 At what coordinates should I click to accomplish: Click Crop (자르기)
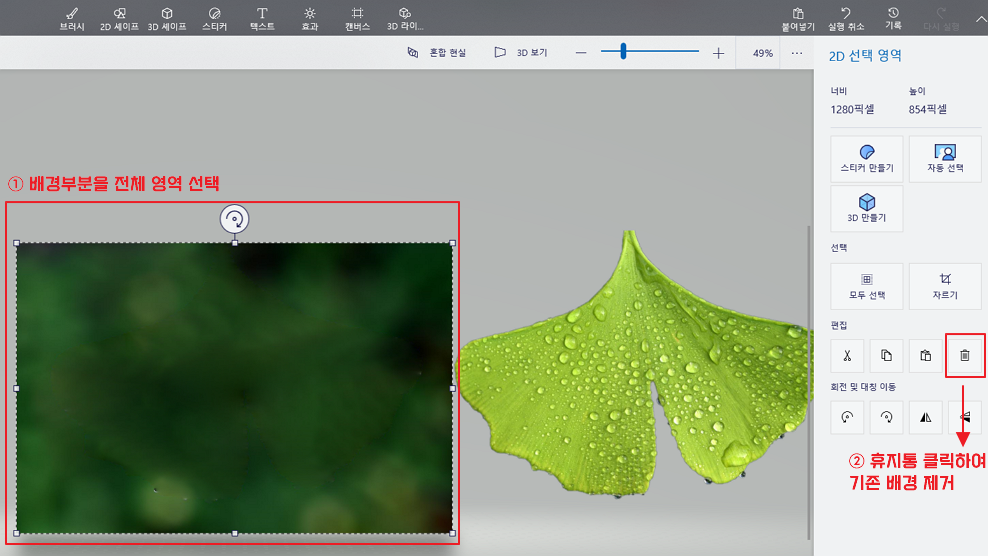coord(945,286)
